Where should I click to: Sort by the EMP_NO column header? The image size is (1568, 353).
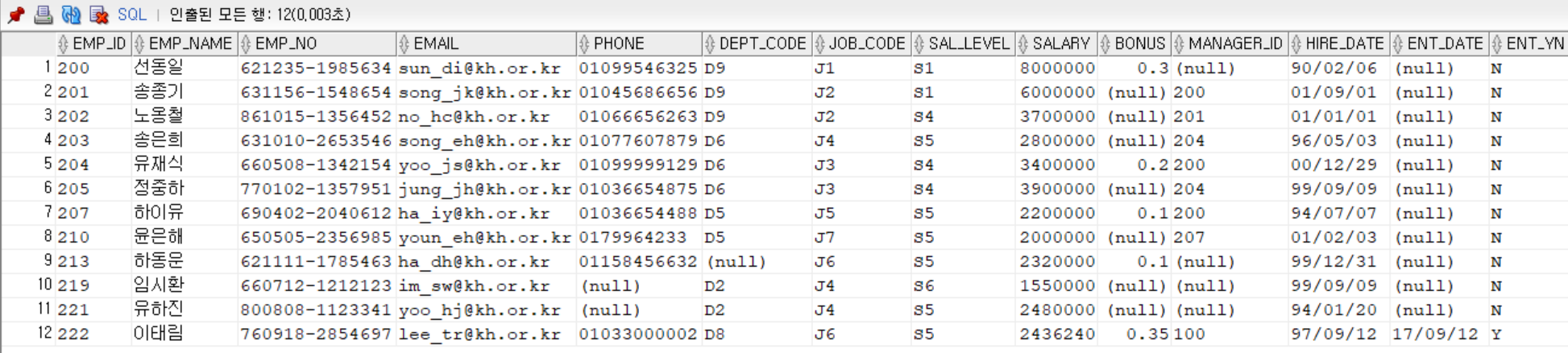tap(317, 44)
